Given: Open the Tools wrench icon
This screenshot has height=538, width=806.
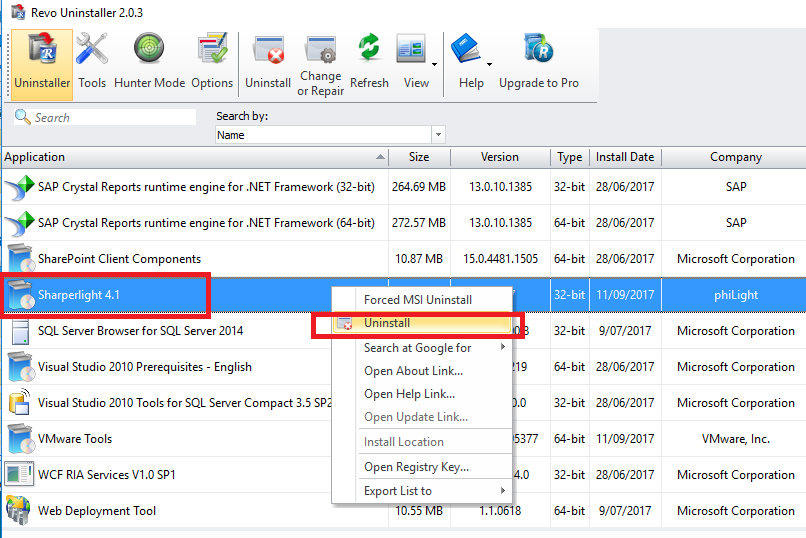Looking at the screenshot, I should pos(92,50).
